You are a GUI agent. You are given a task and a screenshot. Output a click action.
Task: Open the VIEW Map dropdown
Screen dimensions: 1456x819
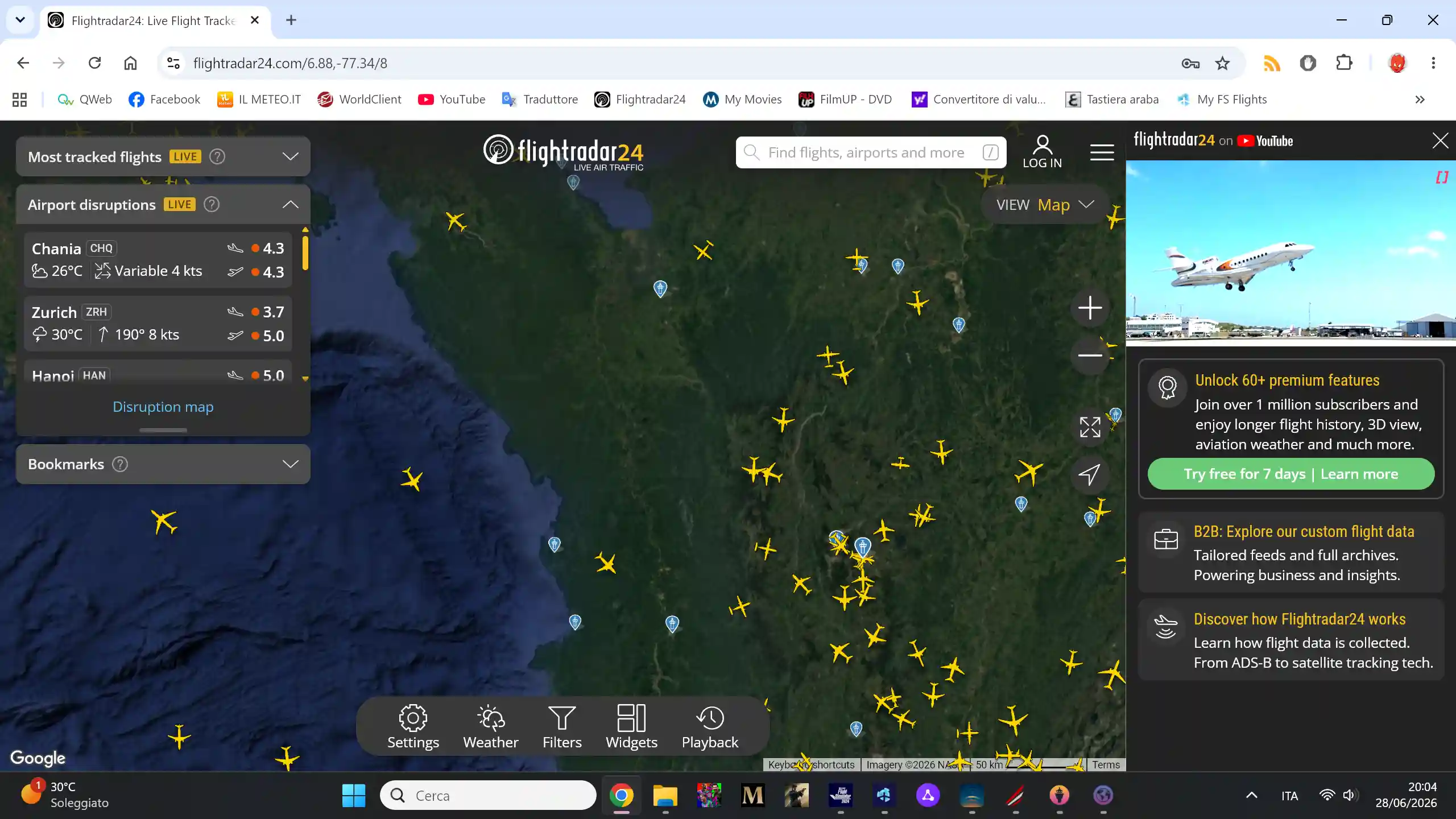pyautogui.click(x=1044, y=204)
